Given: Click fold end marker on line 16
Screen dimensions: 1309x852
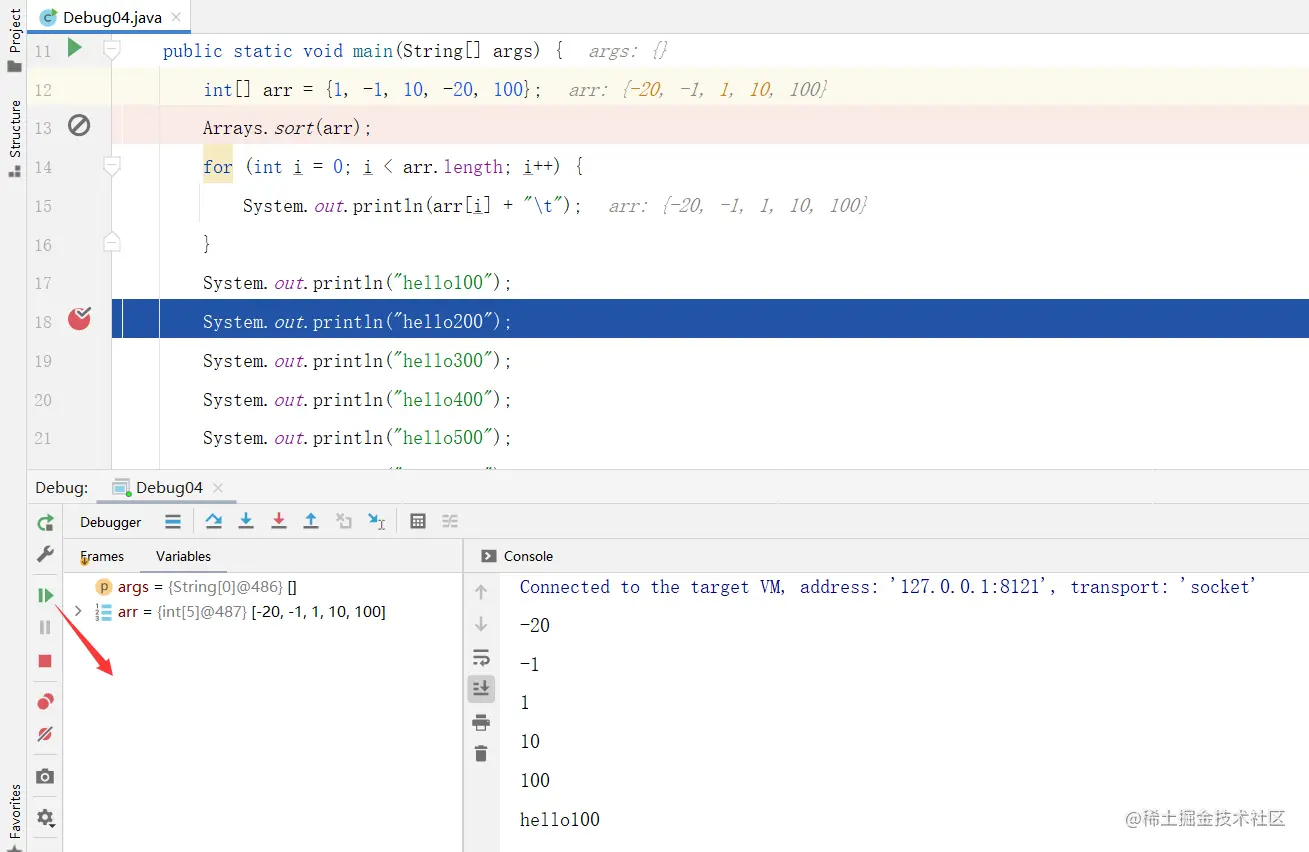Looking at the screenshot, I should [112, 242].
